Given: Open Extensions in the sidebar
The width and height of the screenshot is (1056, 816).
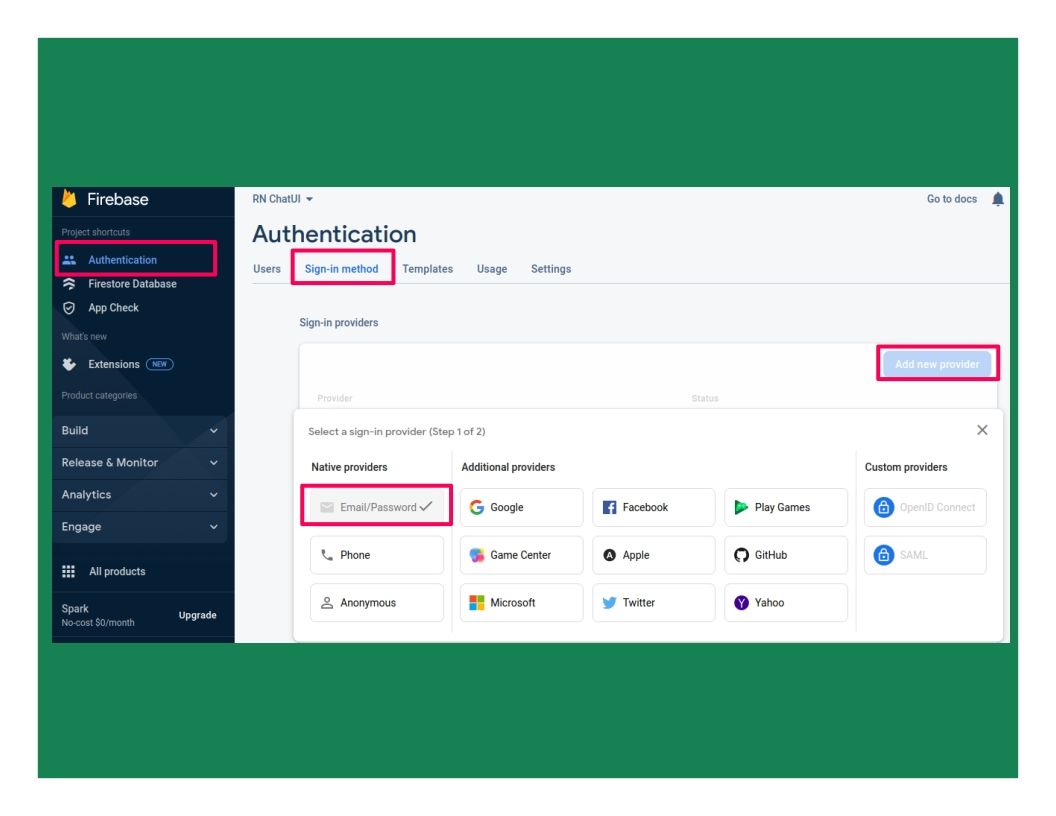Looking at the screenshot, I should [114, 364].
